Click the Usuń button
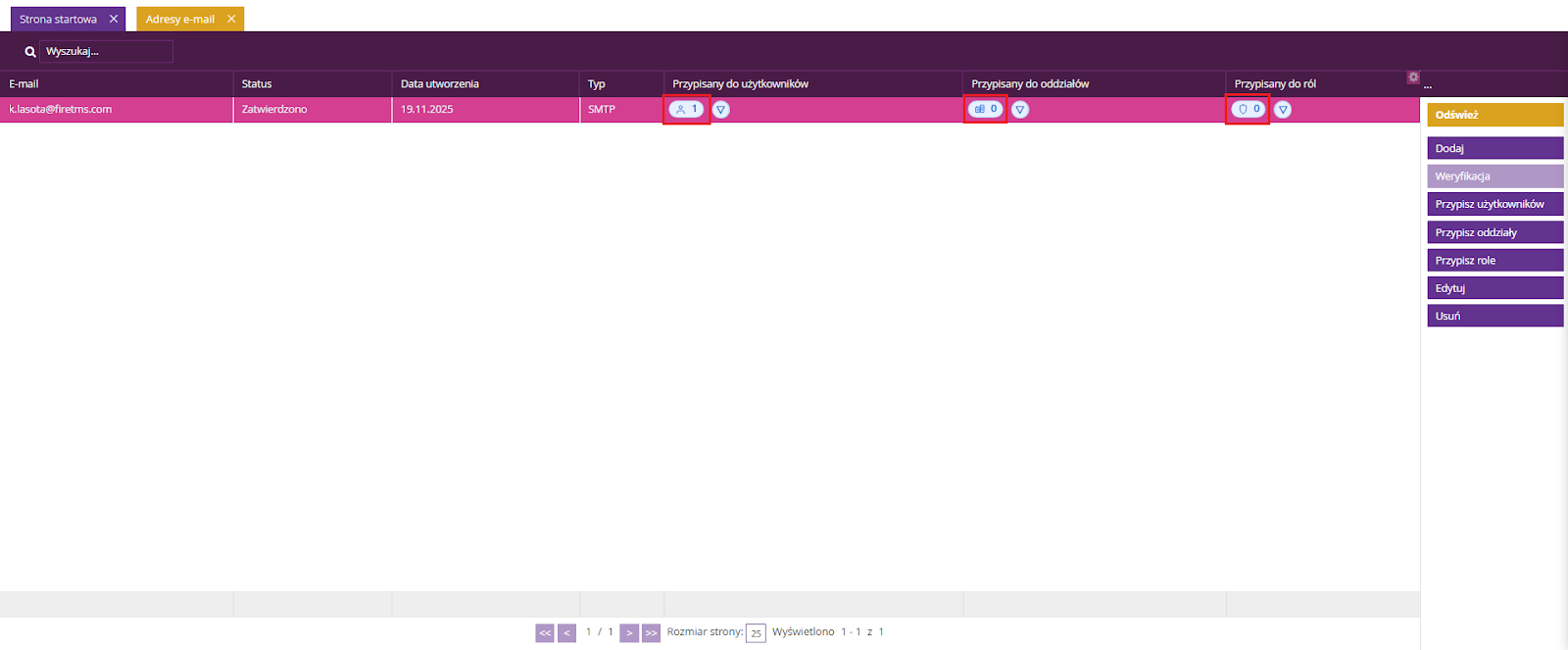 click(x=1495, y=316)
